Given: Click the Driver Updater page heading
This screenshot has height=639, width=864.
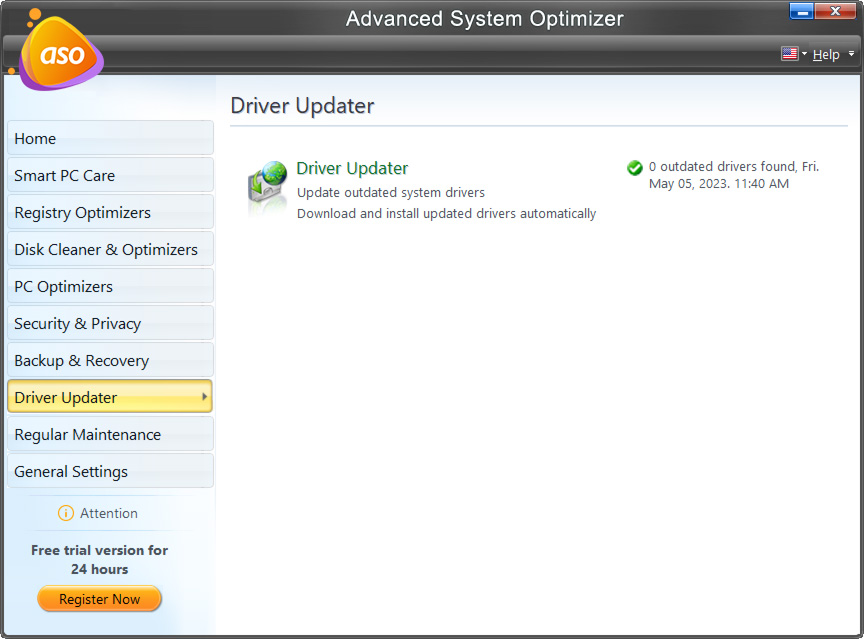Looking at the screenshot, I should [302, 105].
